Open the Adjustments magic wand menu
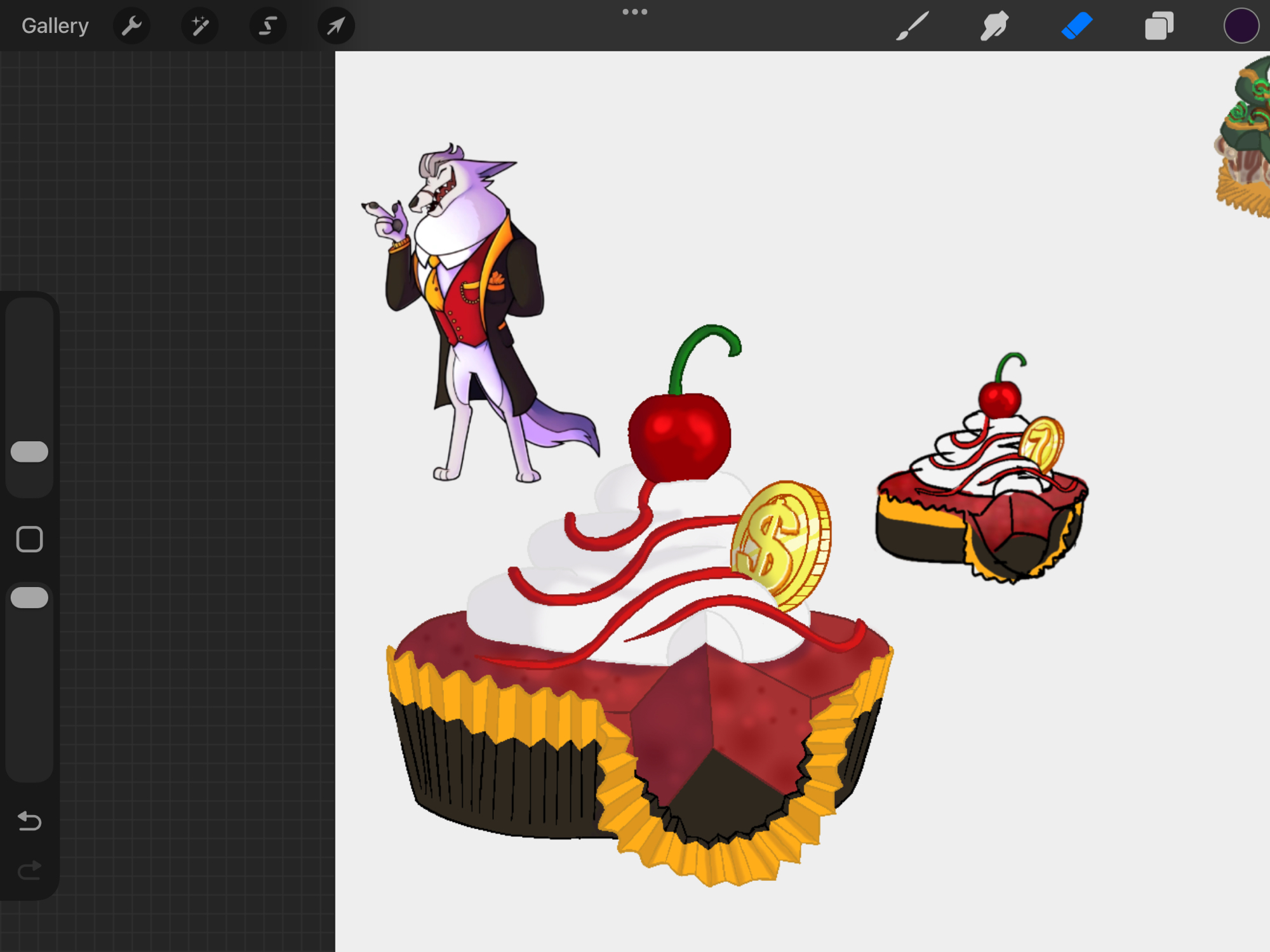Image resolution: width=1270 pixels, height=952 pixels. tap(199, 26)
